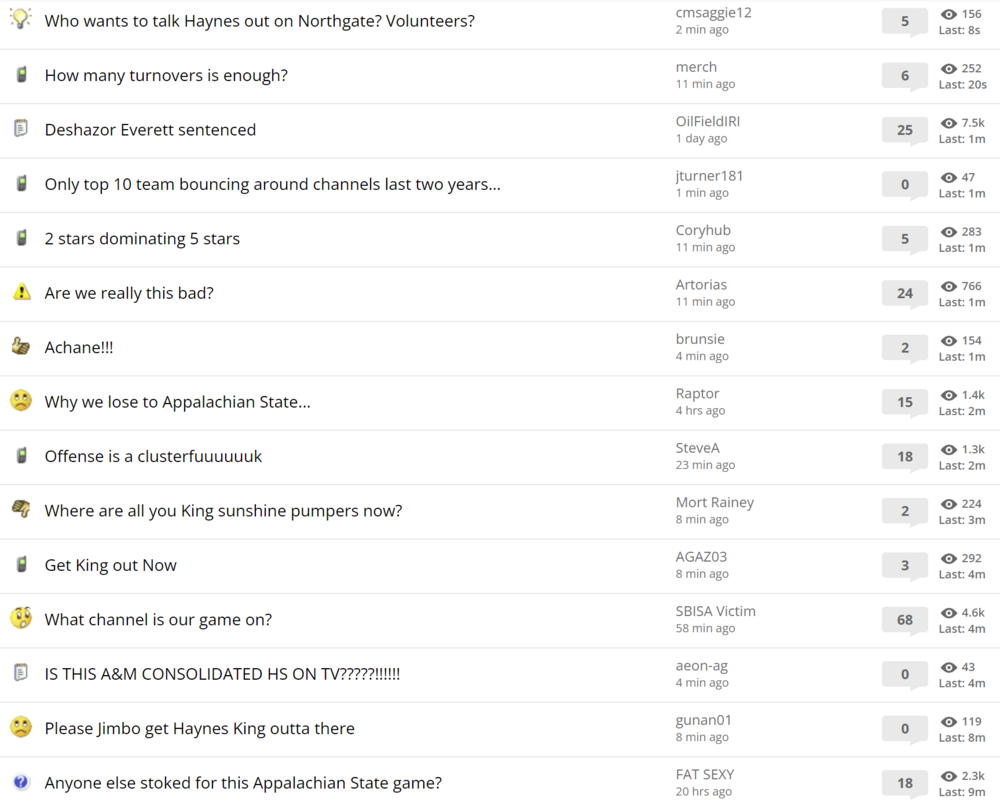Open Mort Rainey's user profile
The height and width of the screenshot is (810, 1000).
714,502
